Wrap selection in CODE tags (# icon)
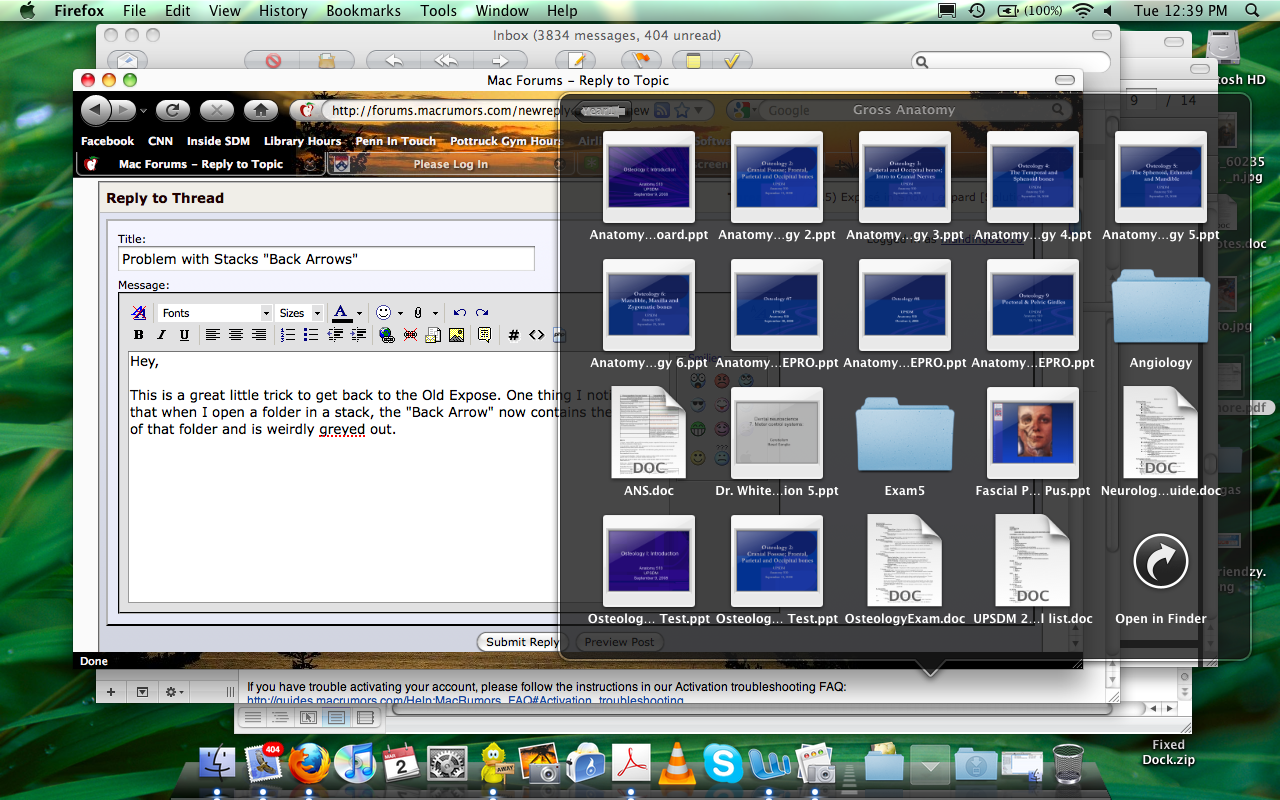 513,335
